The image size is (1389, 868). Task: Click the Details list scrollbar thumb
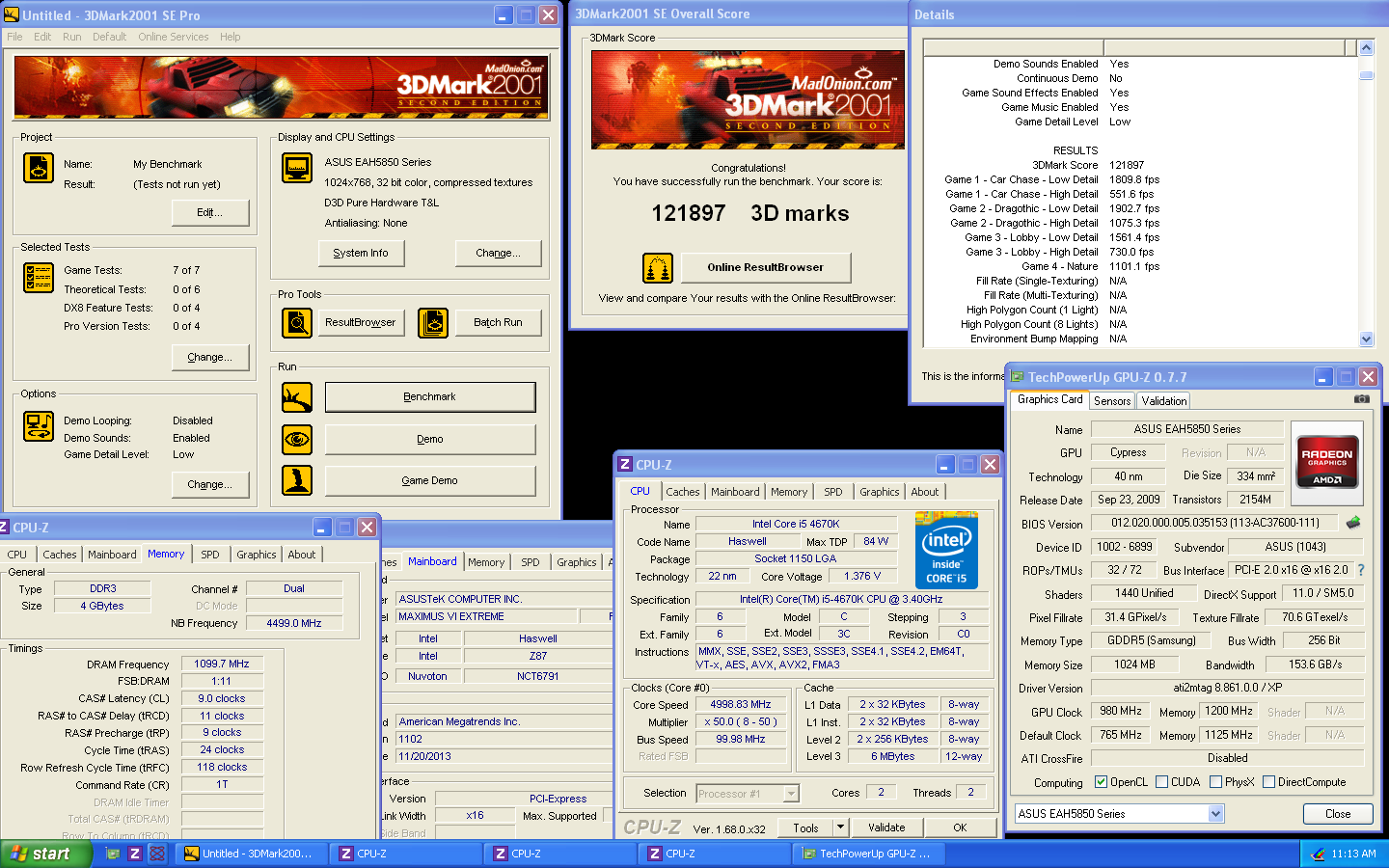click(x=1366, y=74)
